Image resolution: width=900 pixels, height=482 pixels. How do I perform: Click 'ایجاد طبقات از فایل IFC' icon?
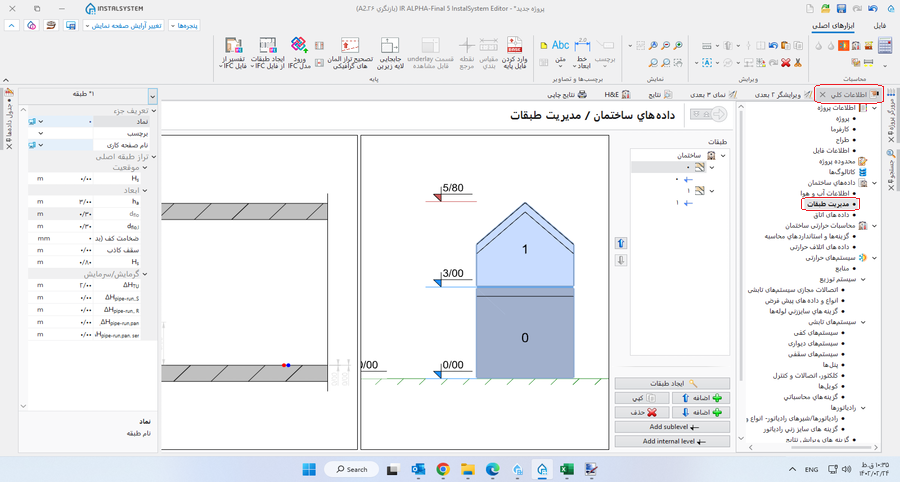[268, 50]
